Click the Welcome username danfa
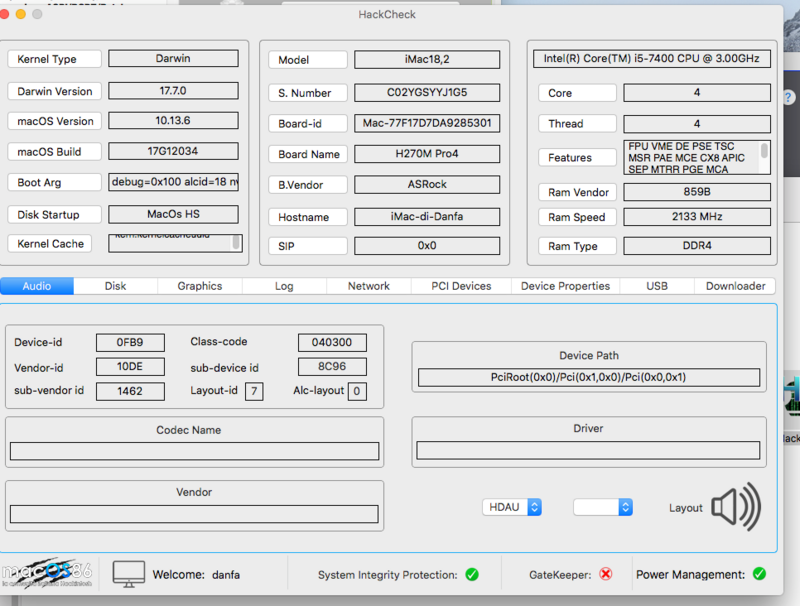 pos(226,575)
